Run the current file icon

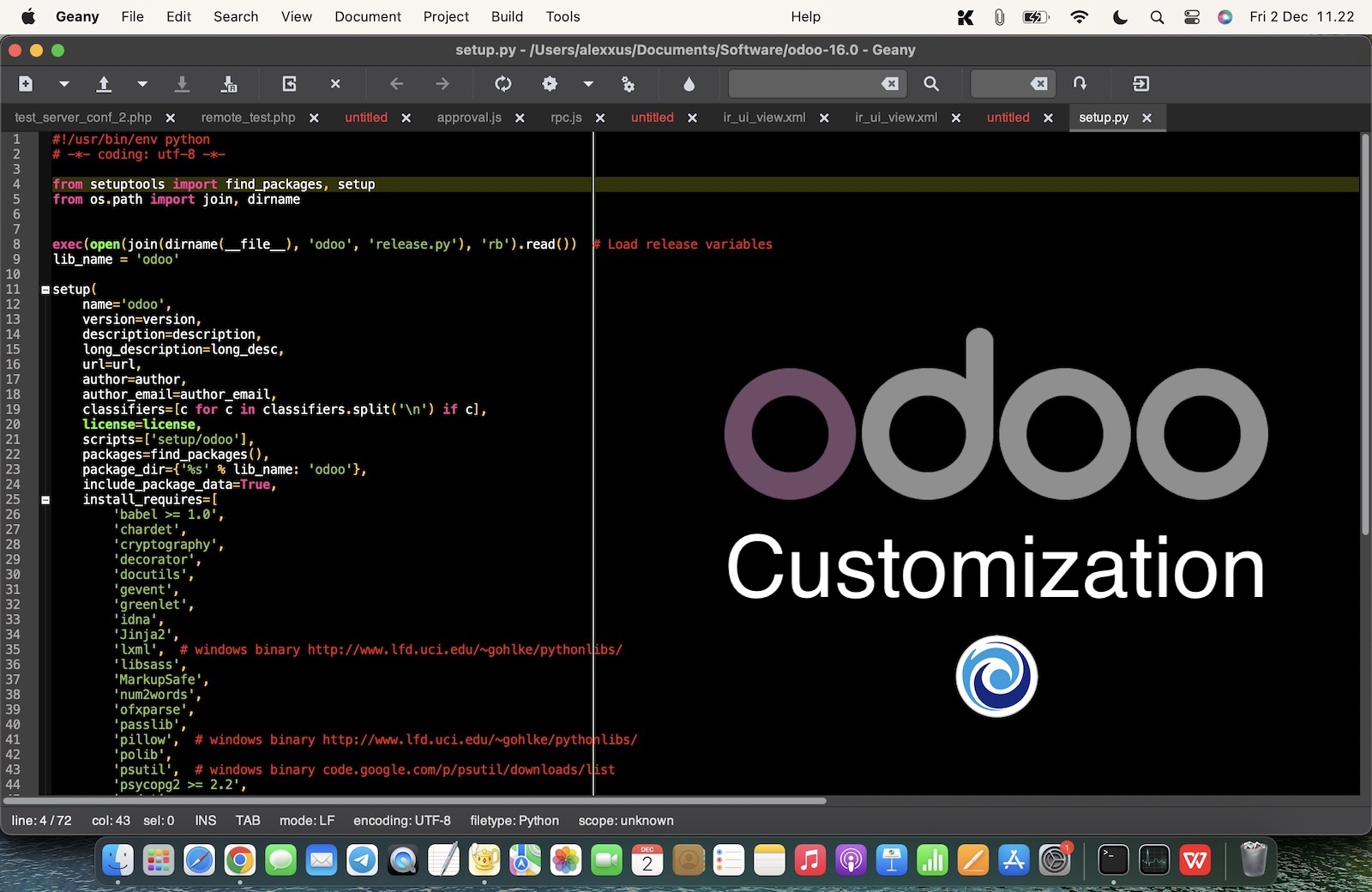tap(629, 83)
